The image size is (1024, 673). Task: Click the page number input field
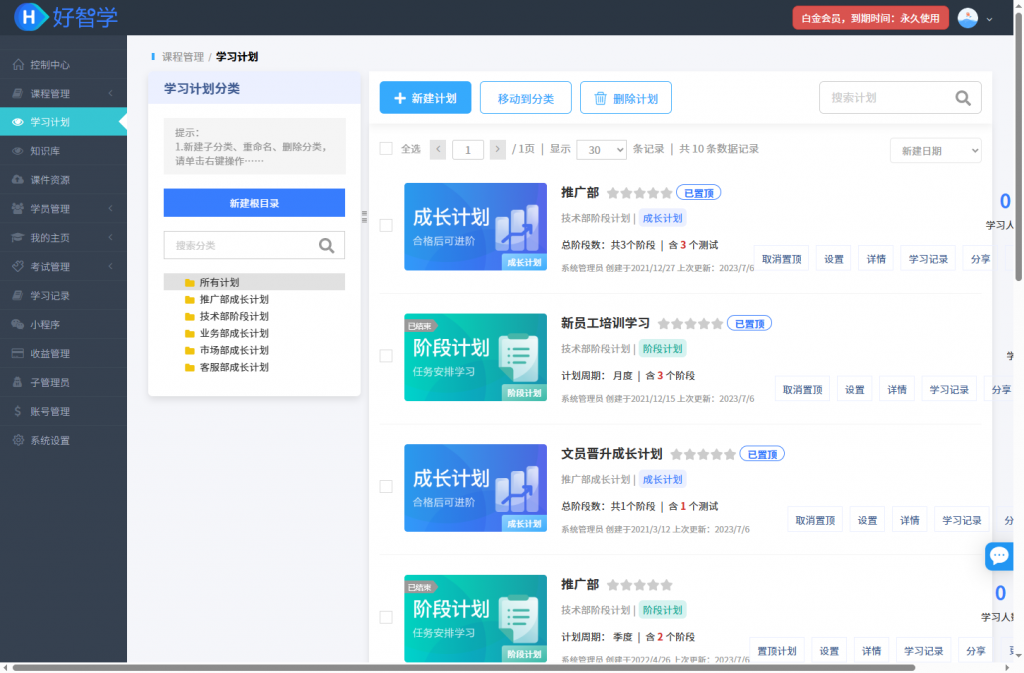468,150
